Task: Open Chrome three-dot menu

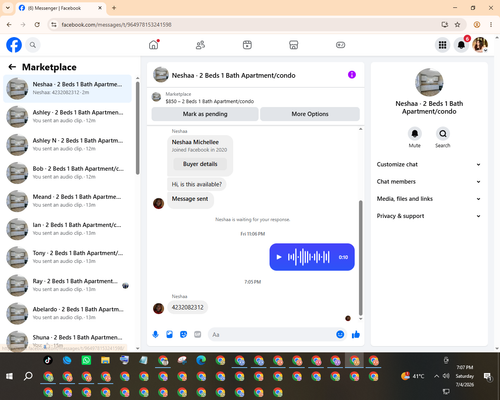Action: pyautogui.click(x=491, y=25)
